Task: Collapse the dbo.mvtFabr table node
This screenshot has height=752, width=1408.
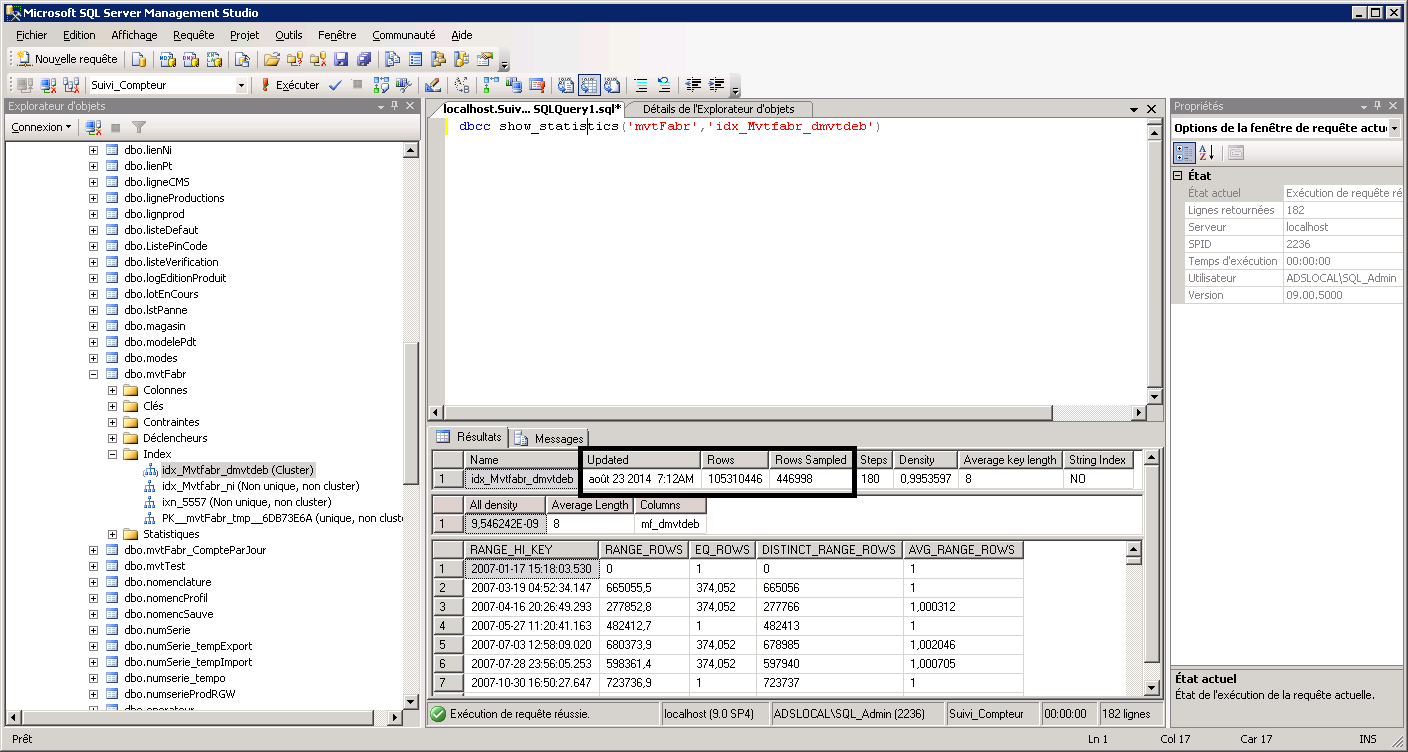Action: (x=93, y=374)
